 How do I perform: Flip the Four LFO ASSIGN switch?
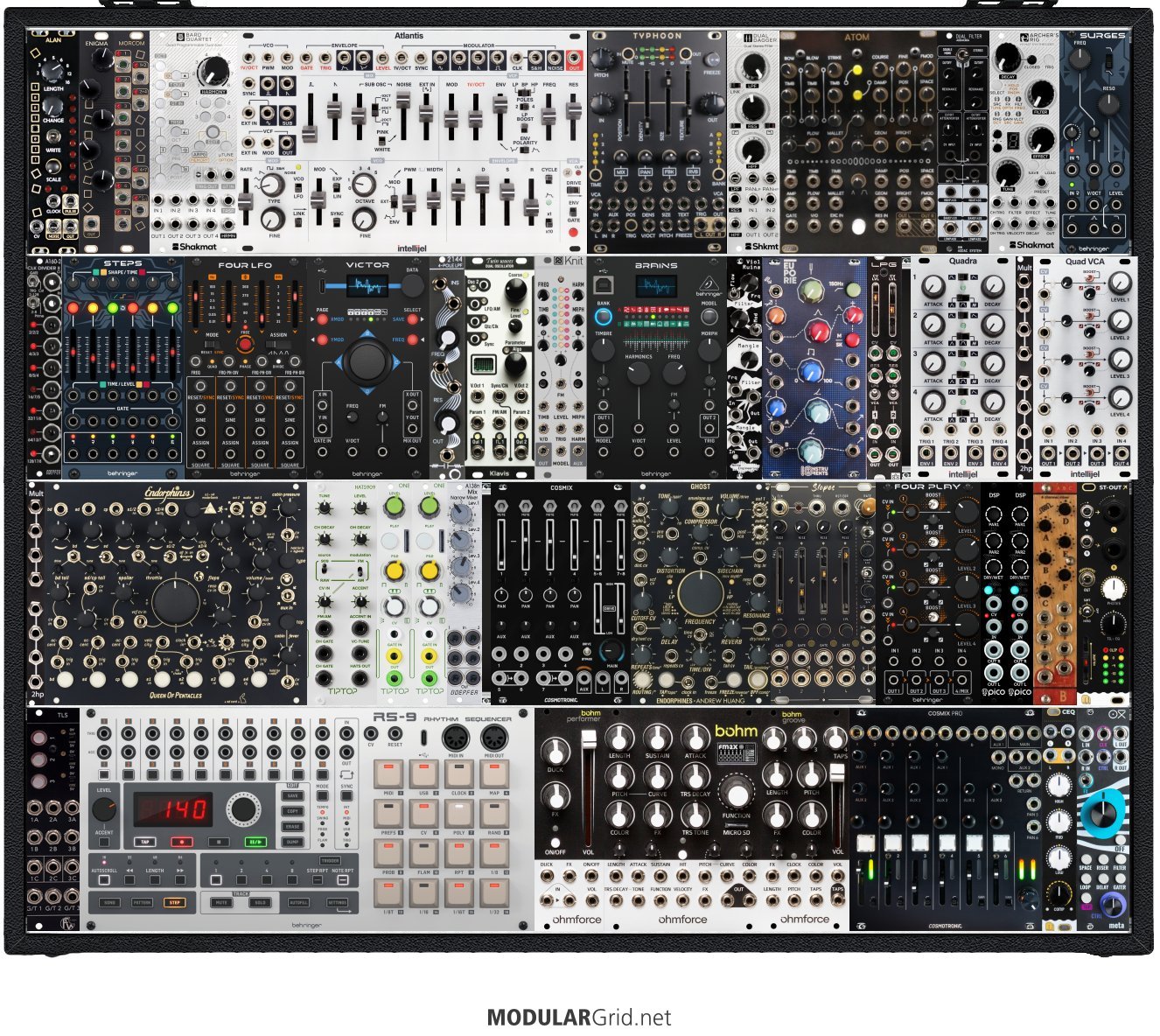pos(278,345)
